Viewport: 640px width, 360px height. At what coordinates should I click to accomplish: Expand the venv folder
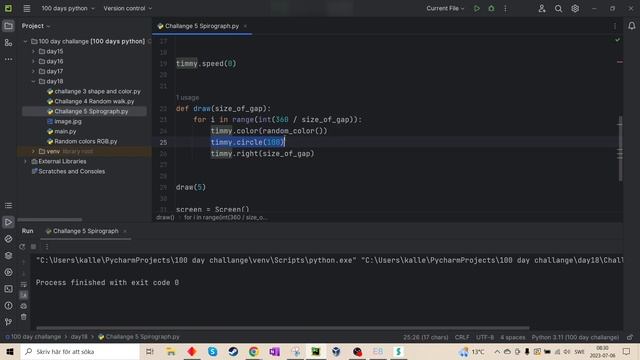pyautogui.click(x=33, y=151)
